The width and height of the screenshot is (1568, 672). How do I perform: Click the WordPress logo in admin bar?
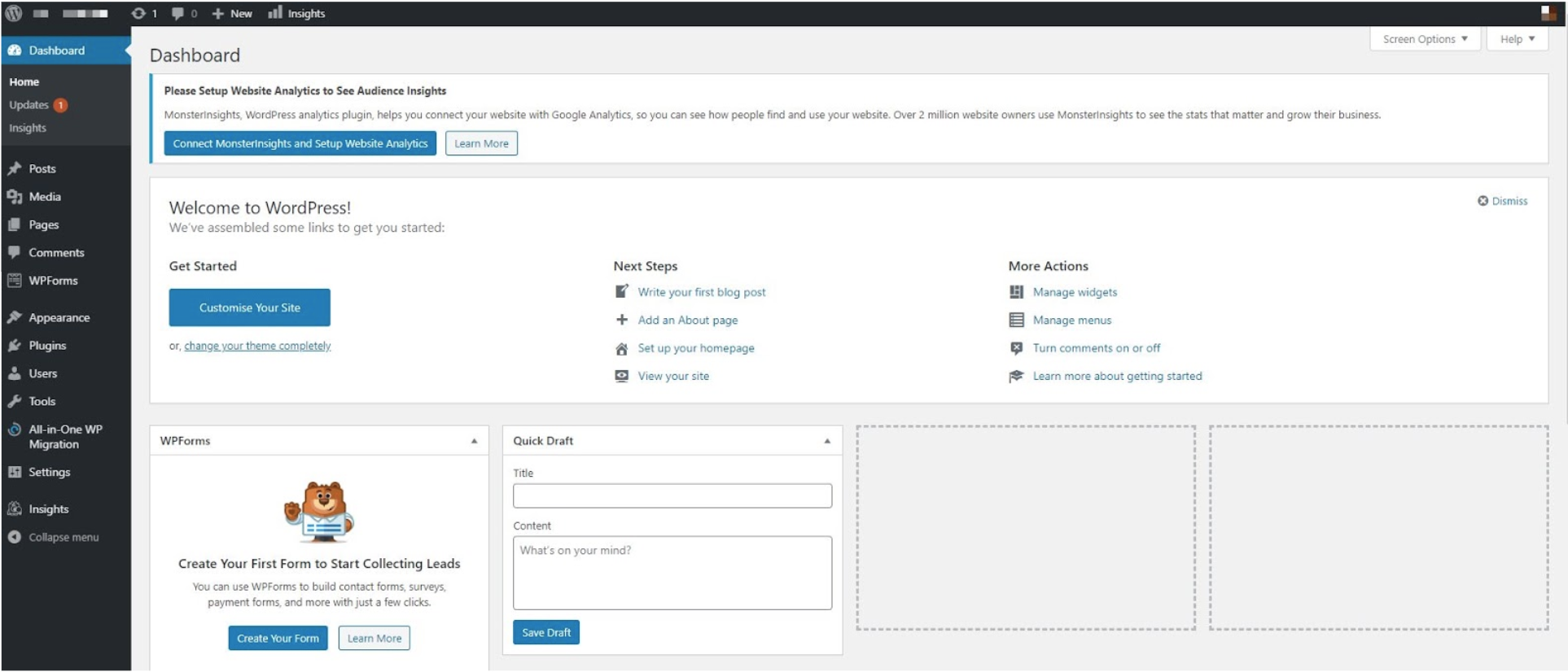point(14,13)
